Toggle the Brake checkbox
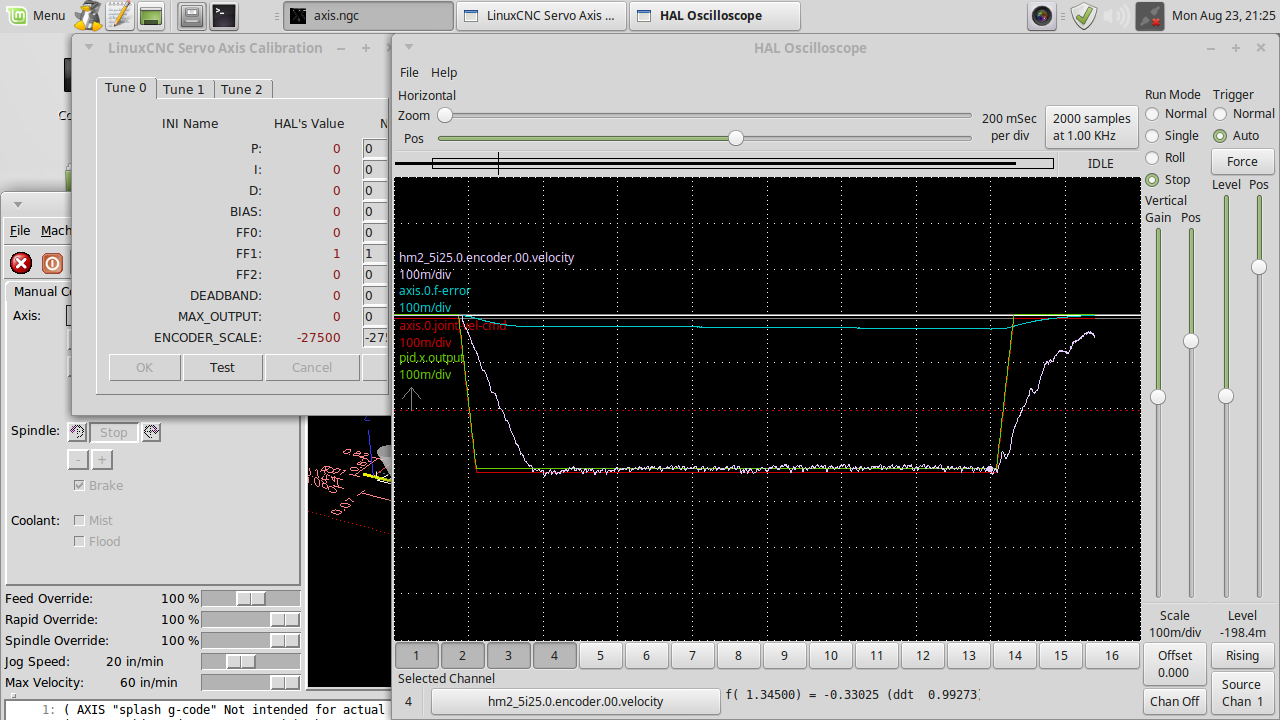 80,485
